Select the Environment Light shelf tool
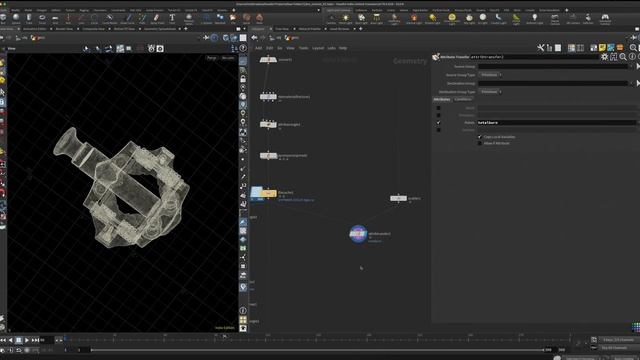640x360 pixels. 452,18
